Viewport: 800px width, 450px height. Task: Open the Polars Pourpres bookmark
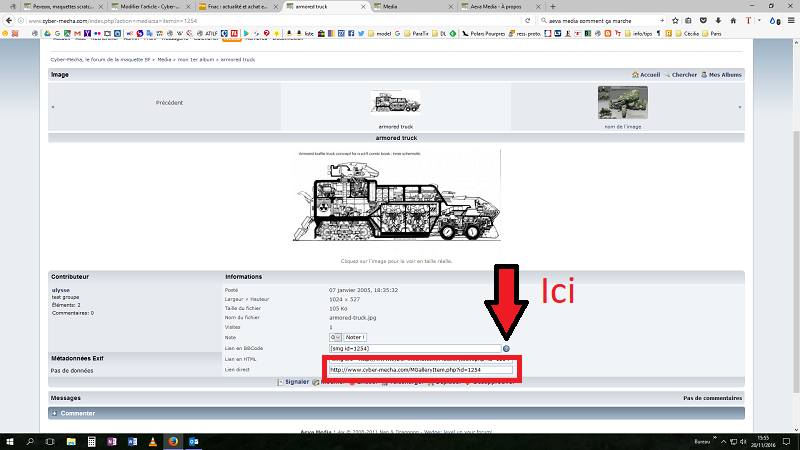click(484, 34)
